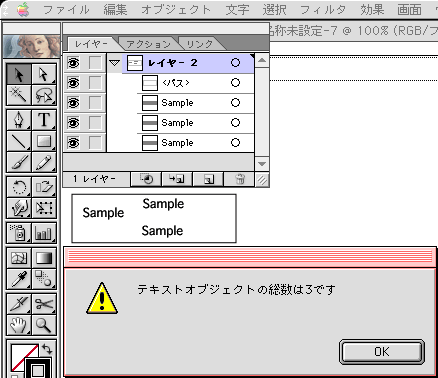Select the レイヤー 2 row name
This screenshot has width=438, height=378.
[x=172, y=63]
